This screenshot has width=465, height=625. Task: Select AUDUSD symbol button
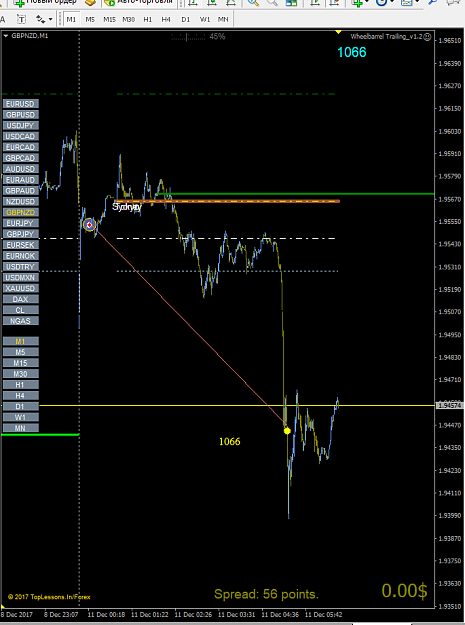tap(21, 169)
